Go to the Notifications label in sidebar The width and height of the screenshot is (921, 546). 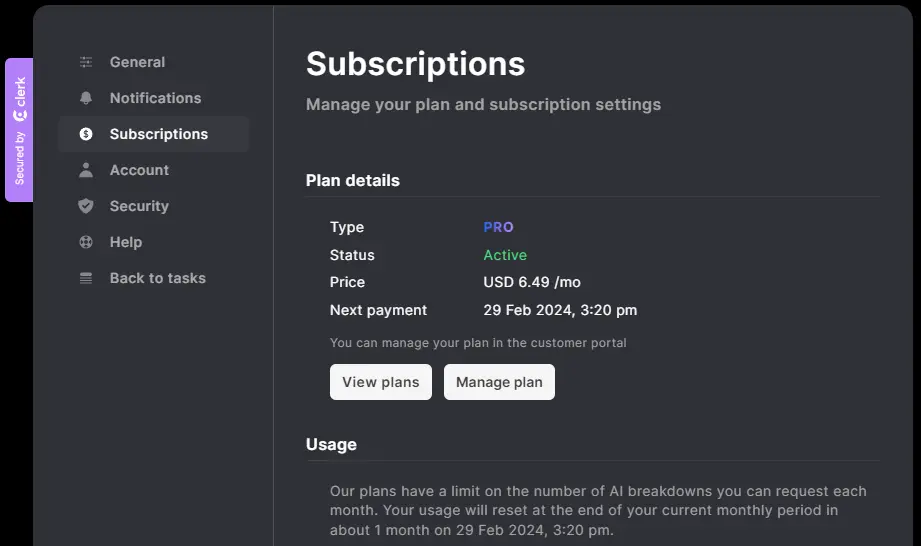tap(155, 98)
